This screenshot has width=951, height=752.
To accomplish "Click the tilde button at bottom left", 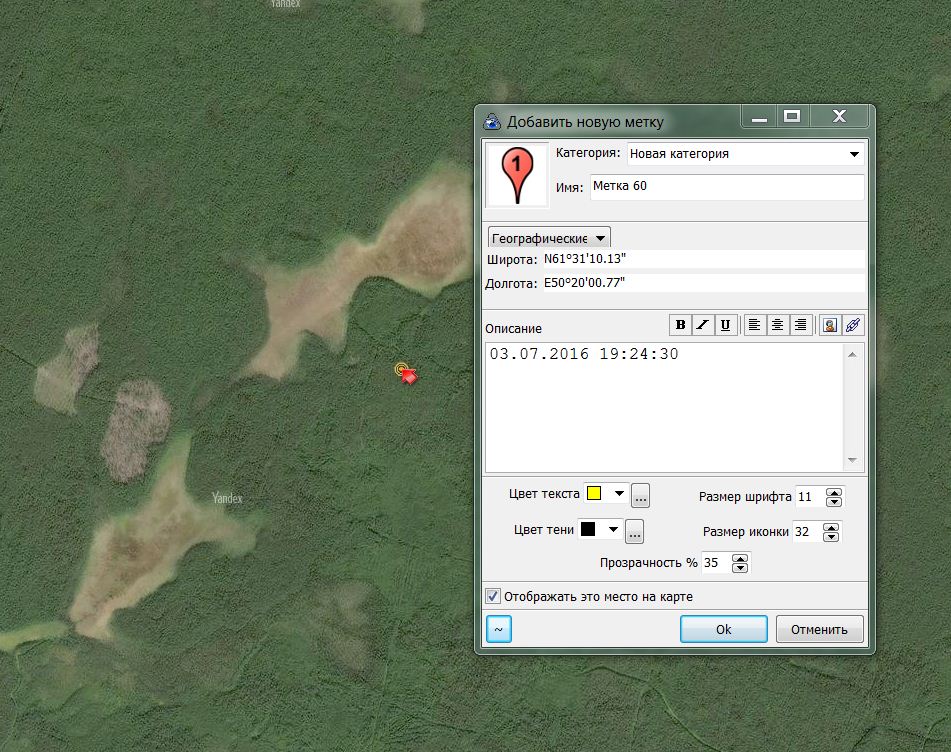I will coord(498,629).
